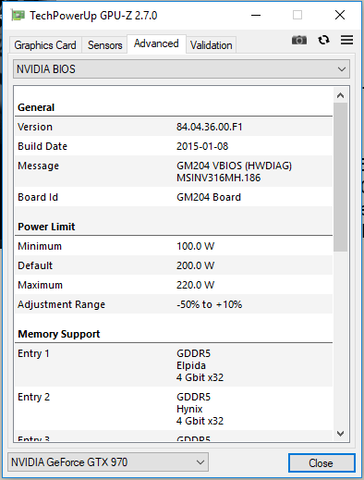364x480 pixels.
Task: Minimize the GPU-Z window
Action: 256,15
